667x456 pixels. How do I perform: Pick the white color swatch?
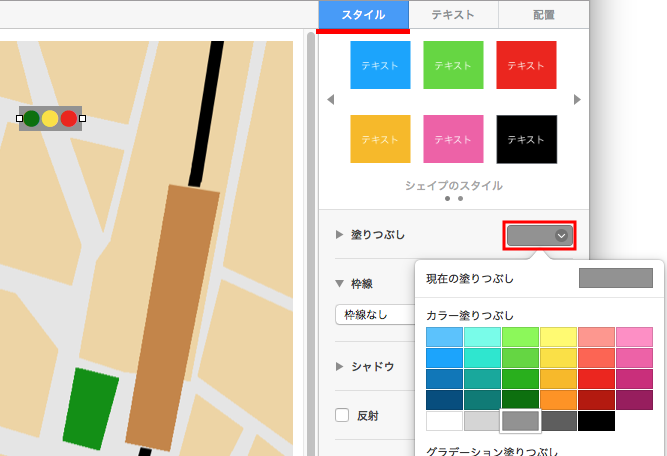point(445,421)
